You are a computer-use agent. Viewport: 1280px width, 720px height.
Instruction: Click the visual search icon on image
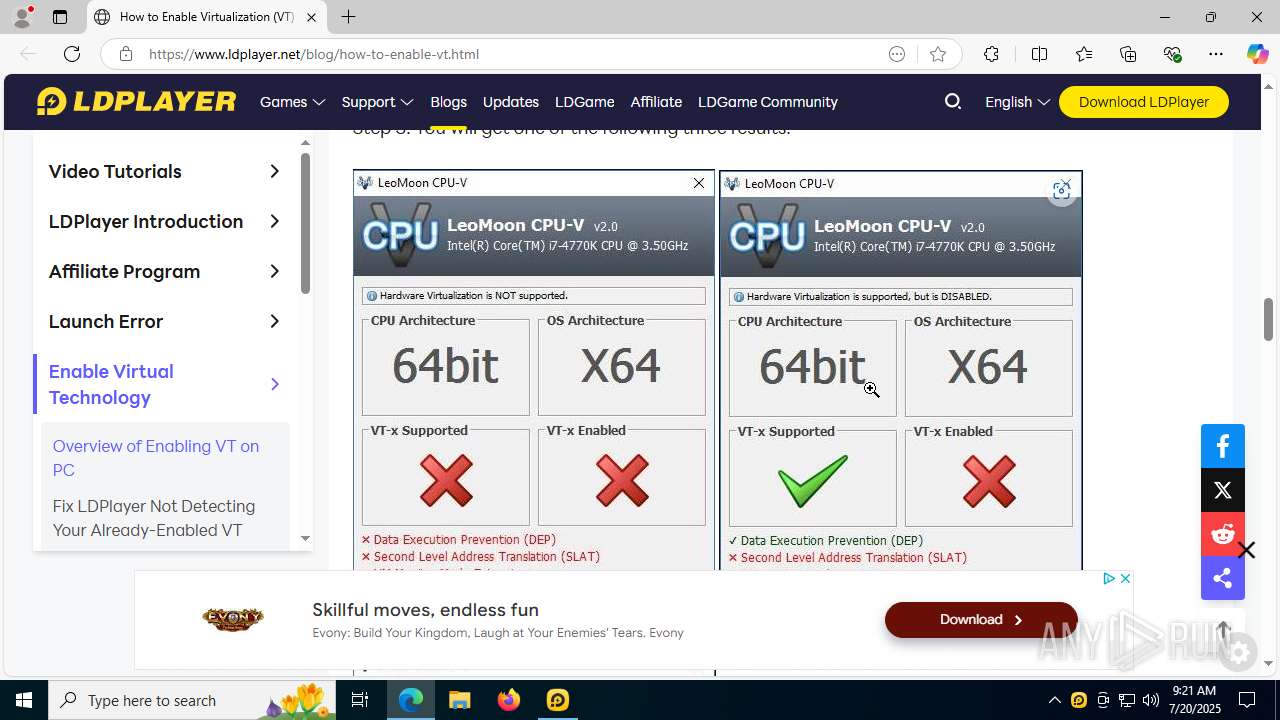1061,191
